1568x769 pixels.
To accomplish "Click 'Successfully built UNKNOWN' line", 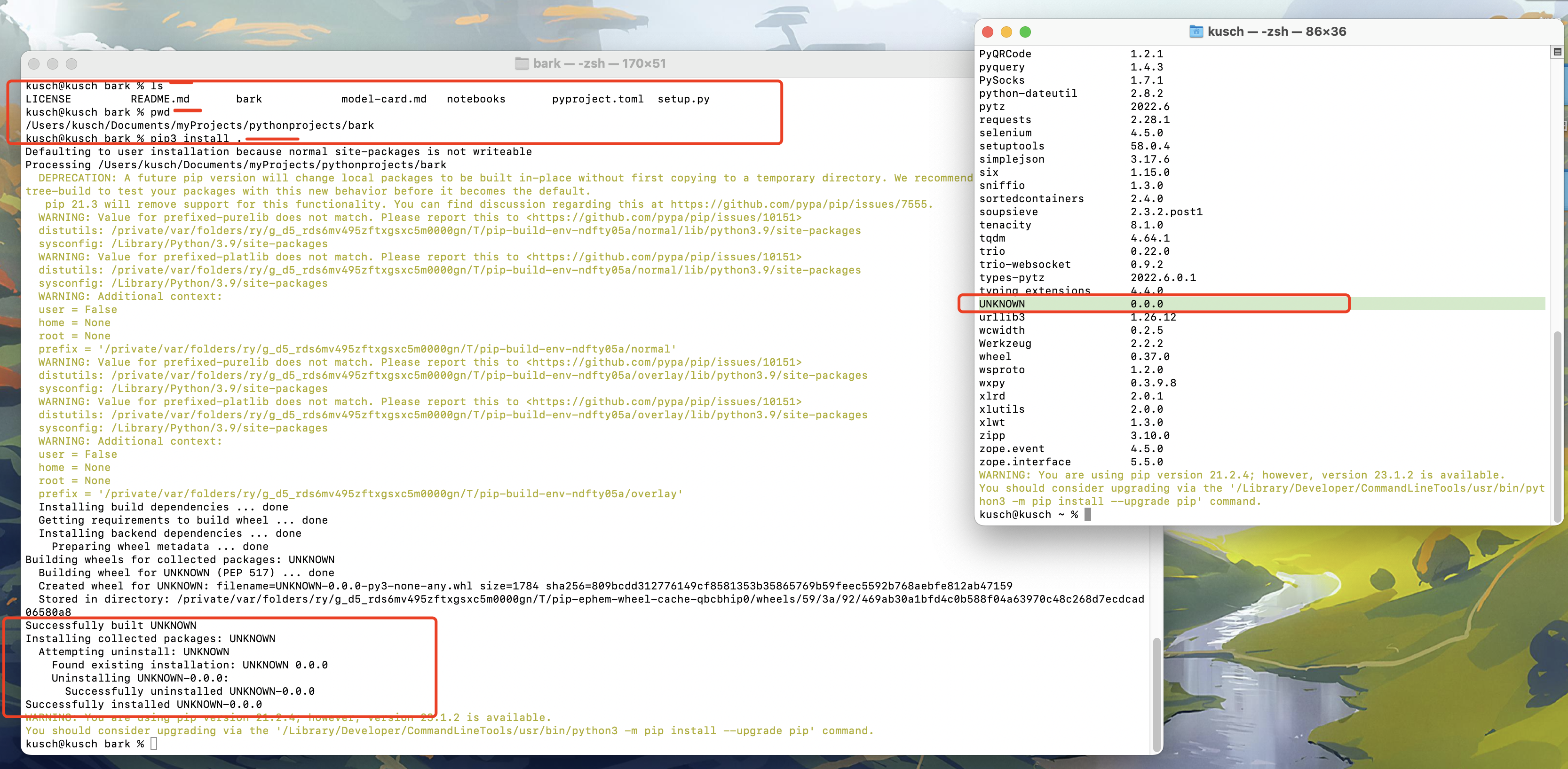I will pyautogui.click(x=111, y=626).
